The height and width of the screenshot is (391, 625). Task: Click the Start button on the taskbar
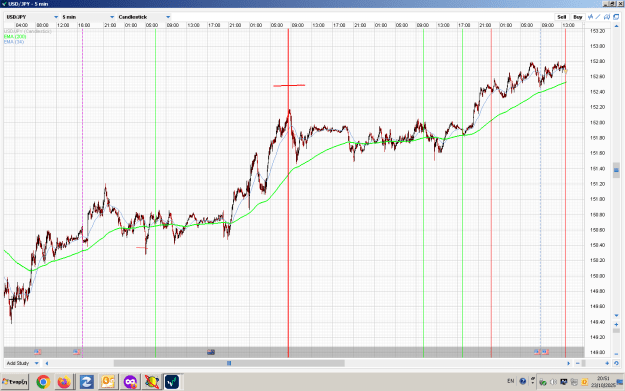[15, 382]
